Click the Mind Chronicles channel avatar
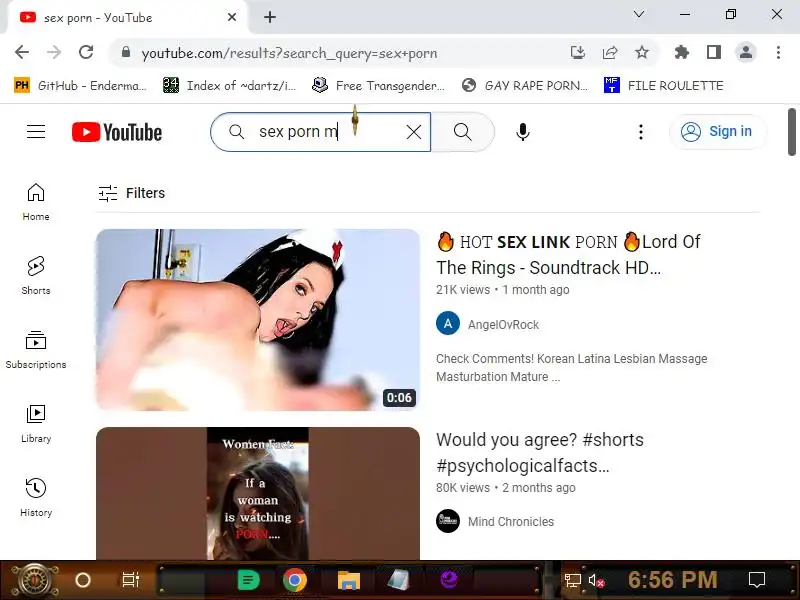 click(448, 521)
